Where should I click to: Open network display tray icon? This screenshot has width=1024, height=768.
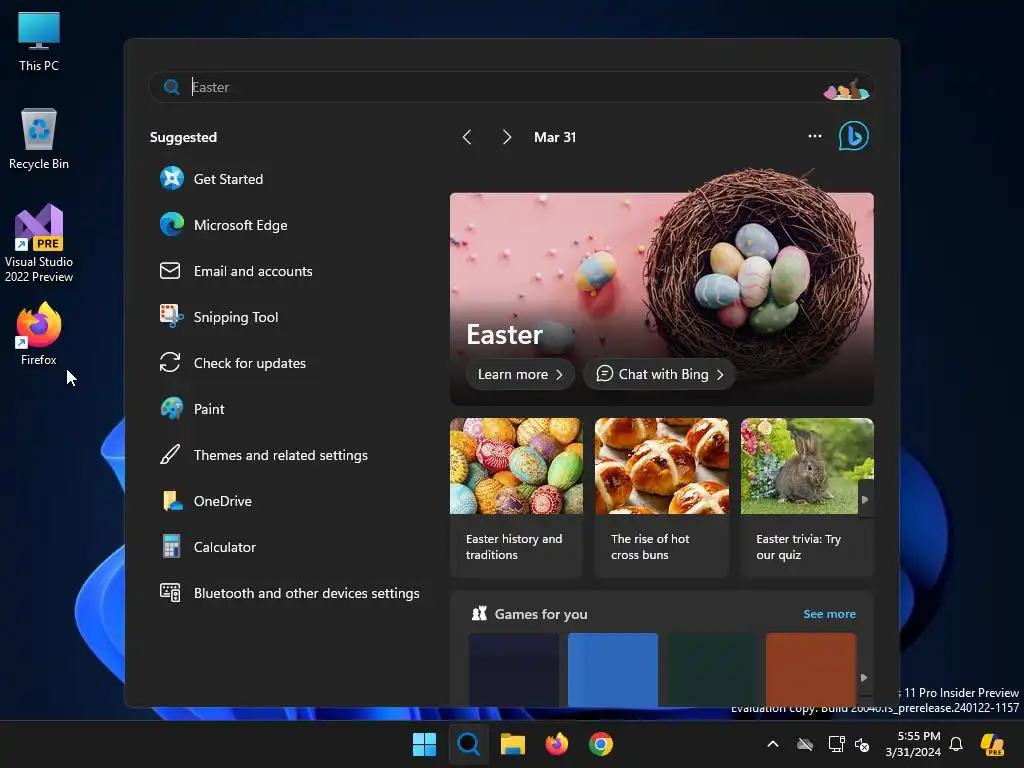coord(836,744)
